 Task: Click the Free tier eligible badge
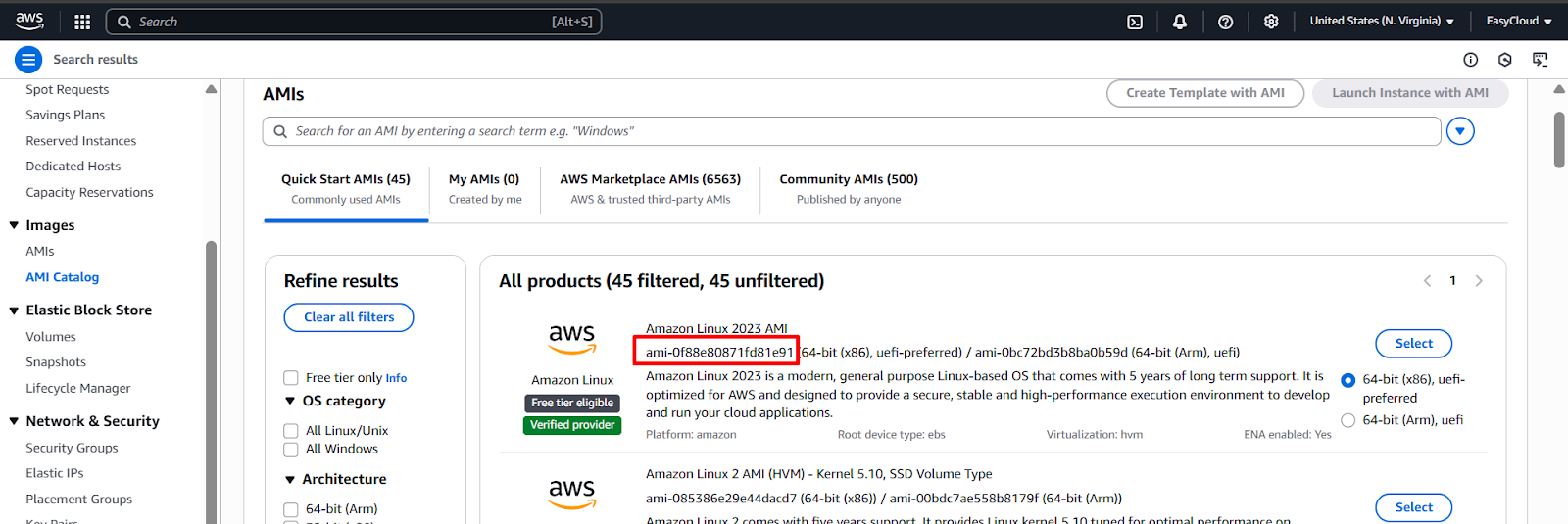click(x=572, y=403)
